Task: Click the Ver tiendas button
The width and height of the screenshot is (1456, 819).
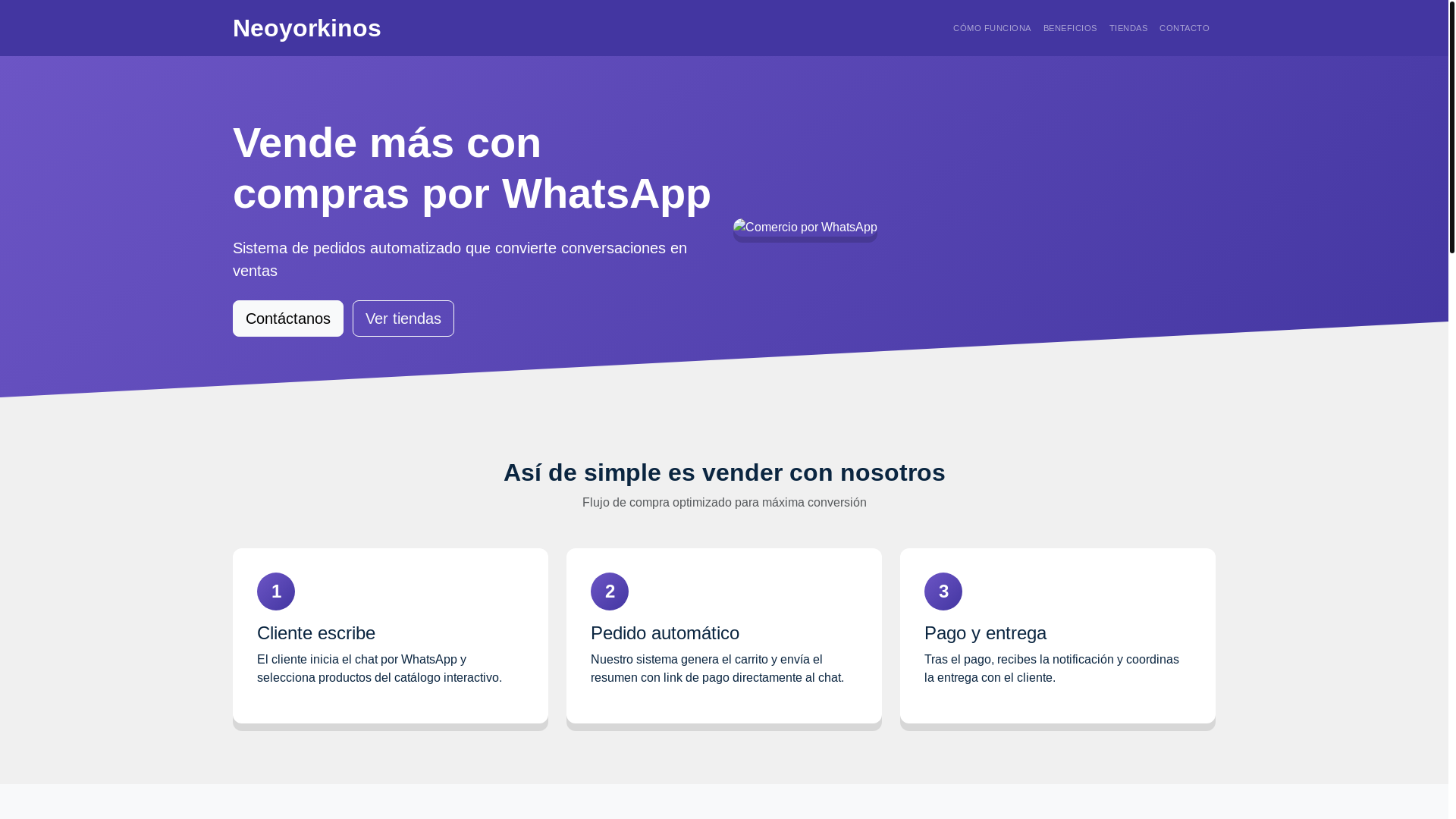Action: [x=403, y=318]
